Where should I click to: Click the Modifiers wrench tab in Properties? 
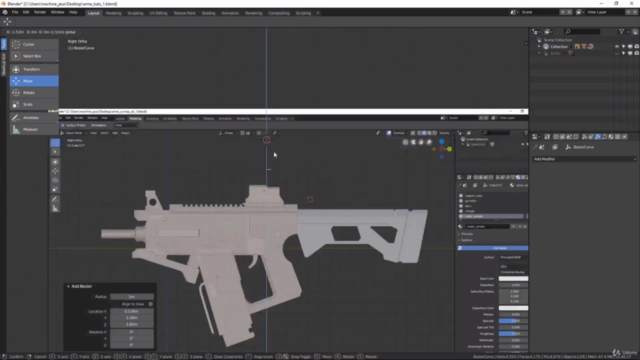point(598,137)
